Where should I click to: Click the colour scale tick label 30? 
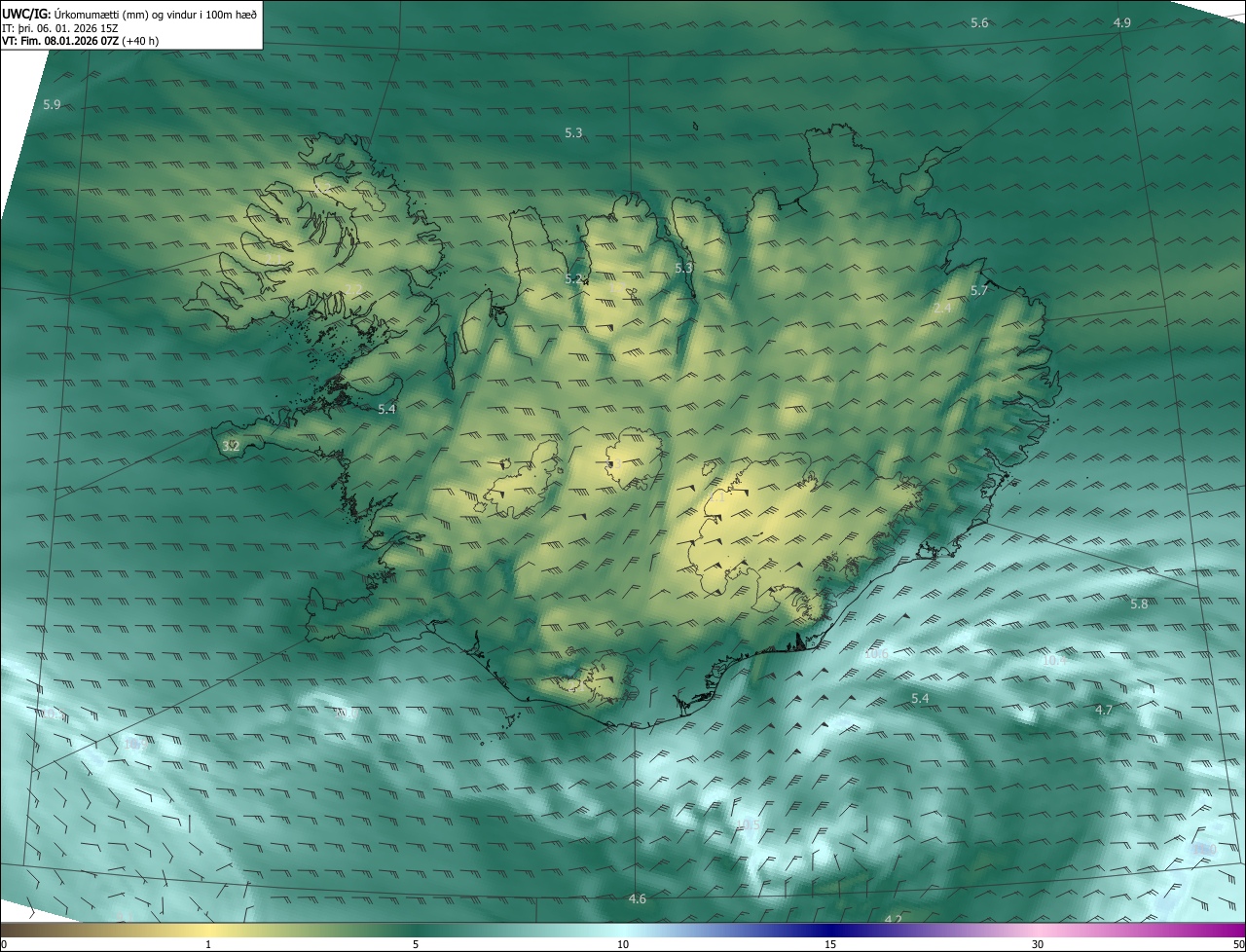click(x=1038, y=944)
